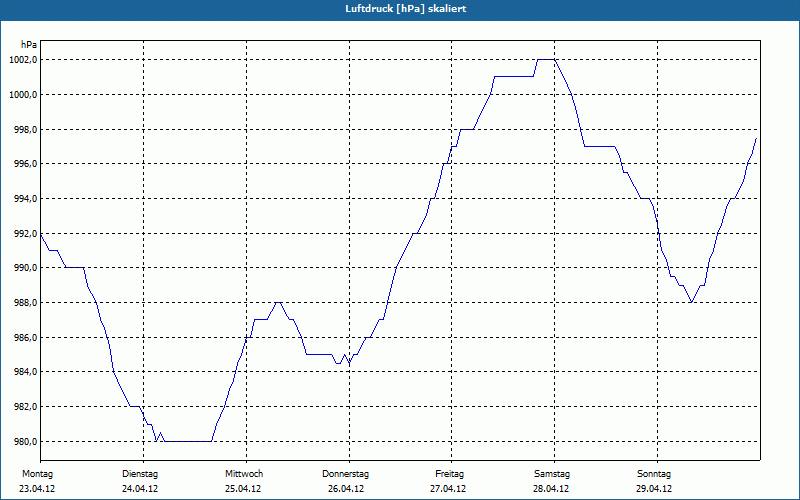
Task: Click the 992,0 y-axis label
Action: (25, 233)
